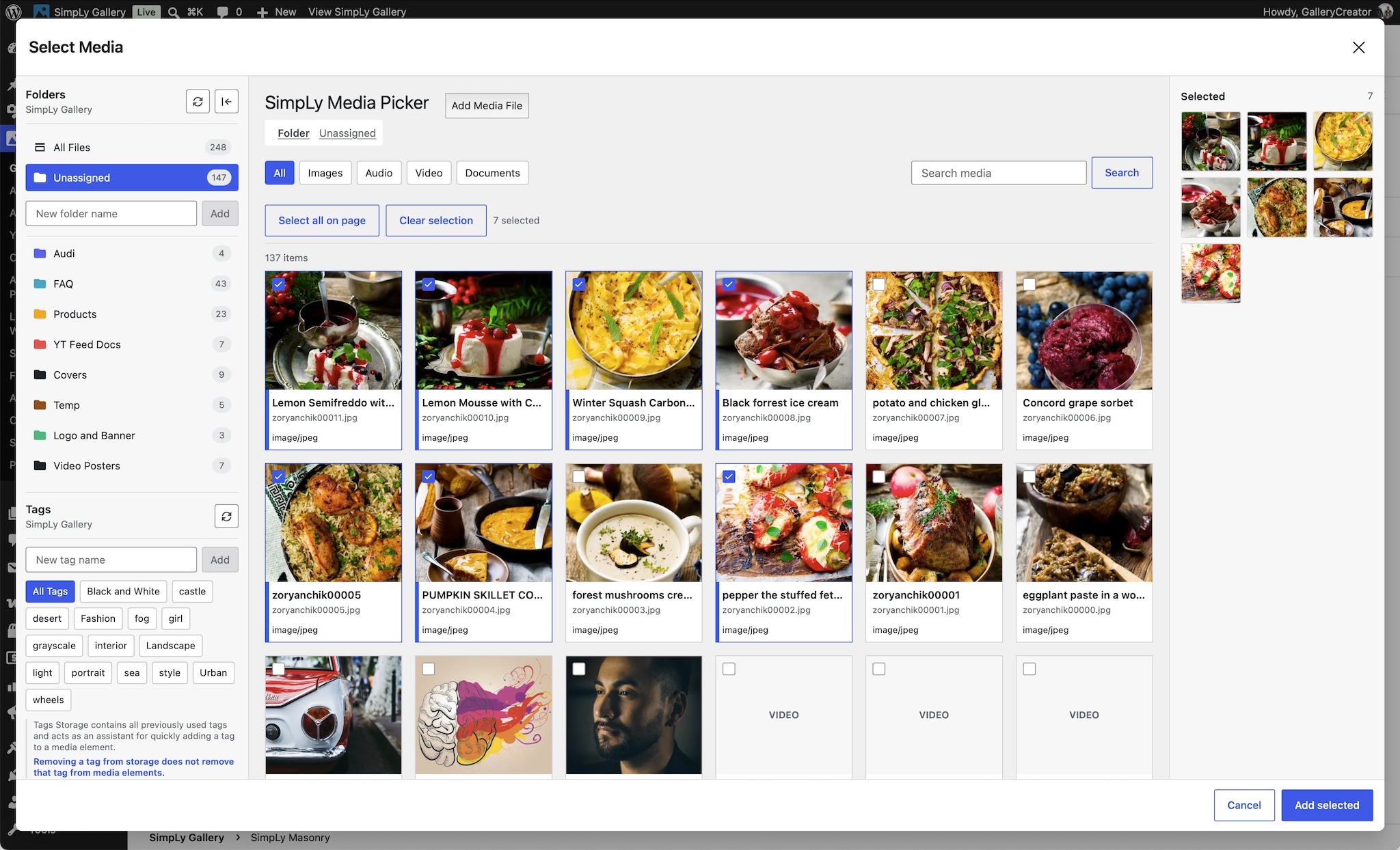Refresh the Tags list
The image size is (1400, 850).
(x=226, y=517)
